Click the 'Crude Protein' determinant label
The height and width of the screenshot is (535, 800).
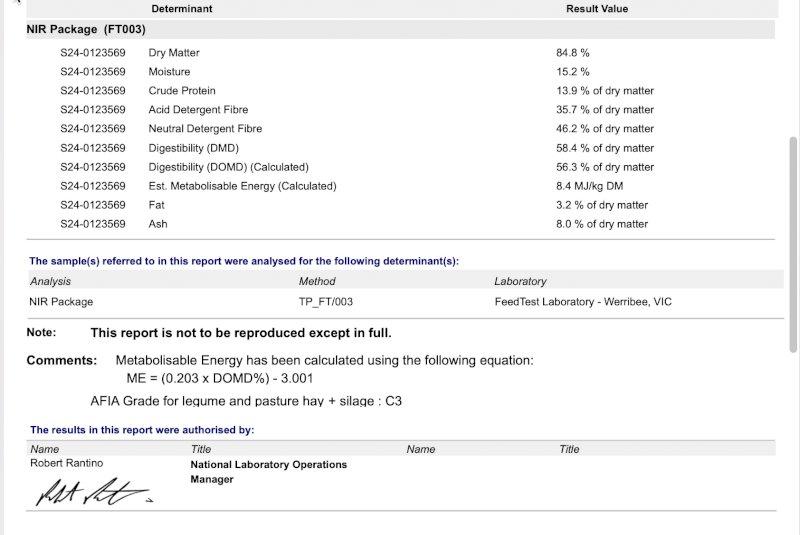pyautogui.click(x=182, y=90)
